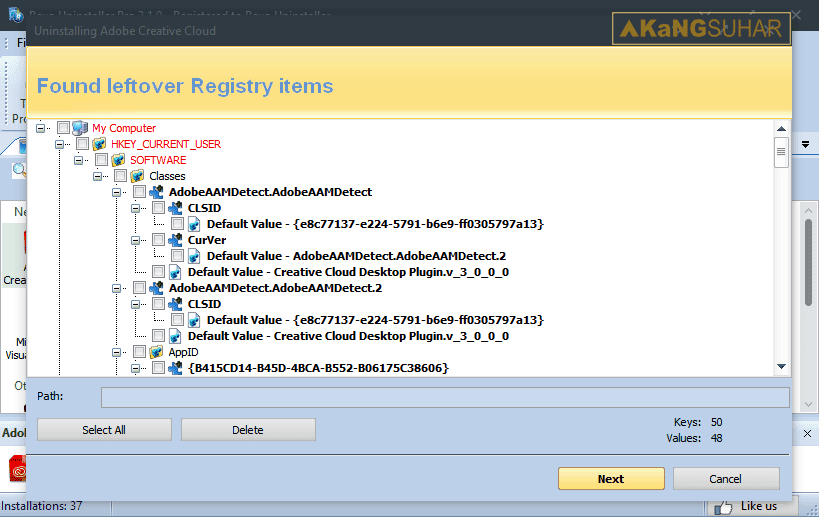Screen dimensions: 819x517
Task: Click the Like us thumbs-up icon
Action: coord(723,507)
